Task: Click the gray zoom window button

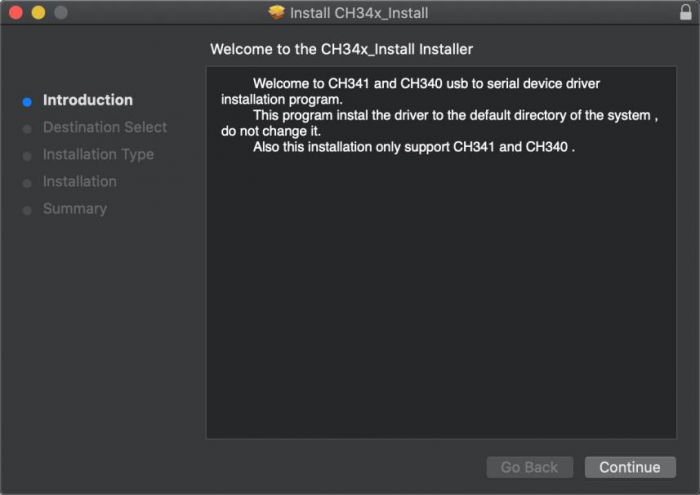Action: (60, 13)
